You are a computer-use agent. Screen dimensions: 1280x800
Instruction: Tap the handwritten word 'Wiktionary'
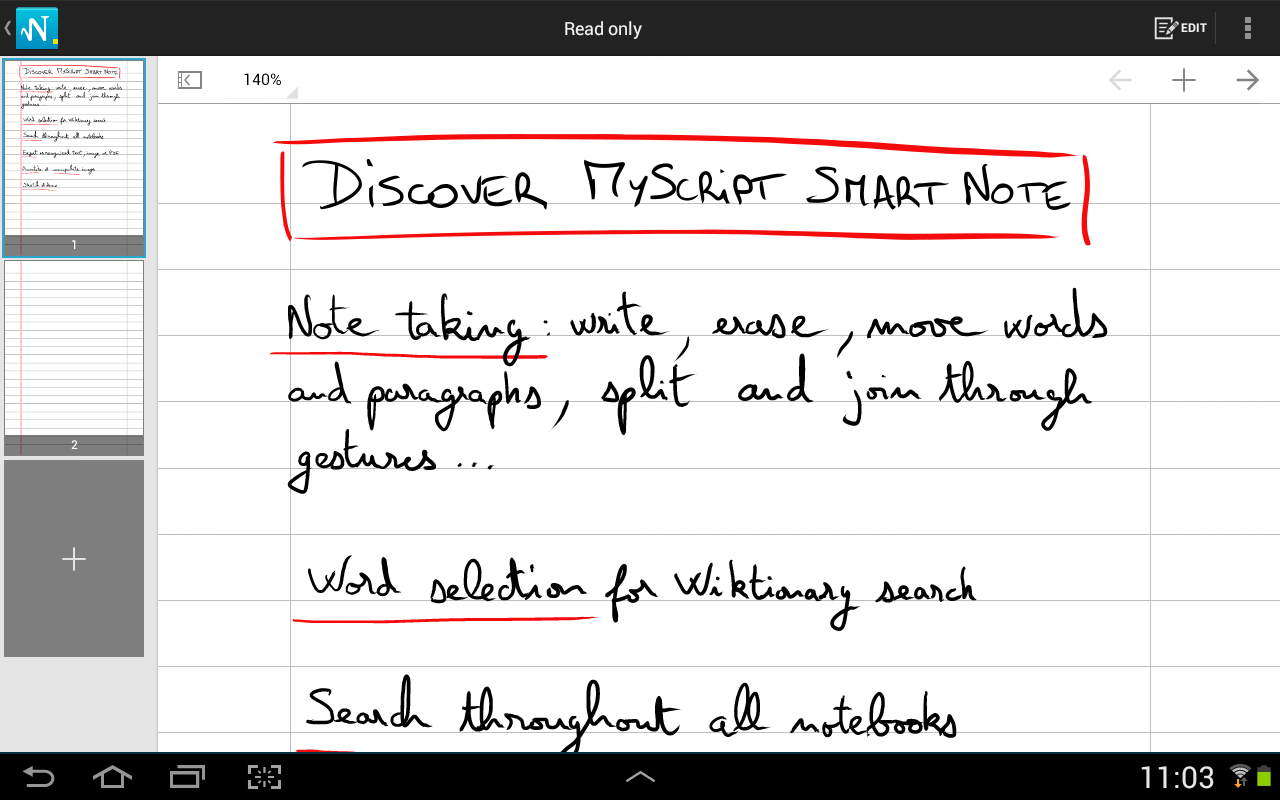(765, 590)
